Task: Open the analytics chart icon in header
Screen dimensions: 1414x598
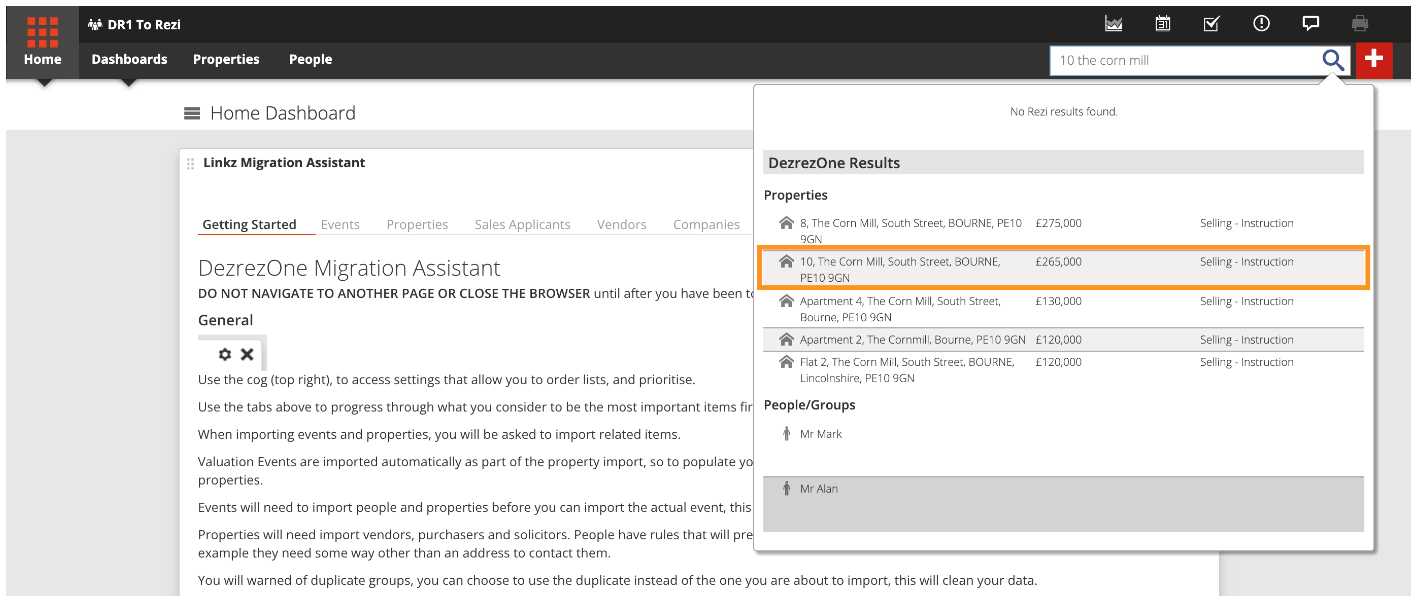Action: pos(1113,24)
